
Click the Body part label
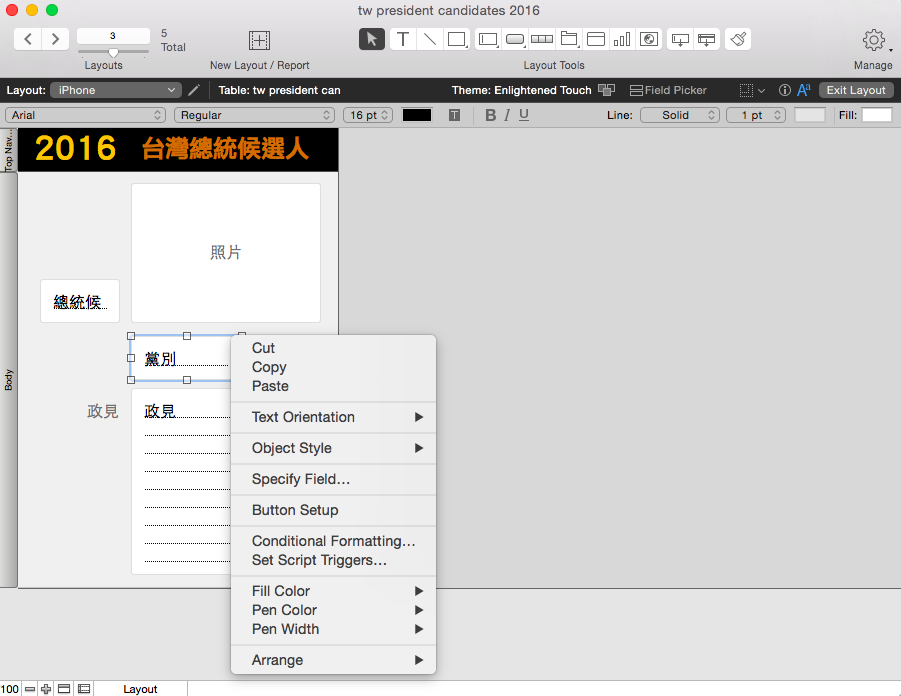[8, 380]
